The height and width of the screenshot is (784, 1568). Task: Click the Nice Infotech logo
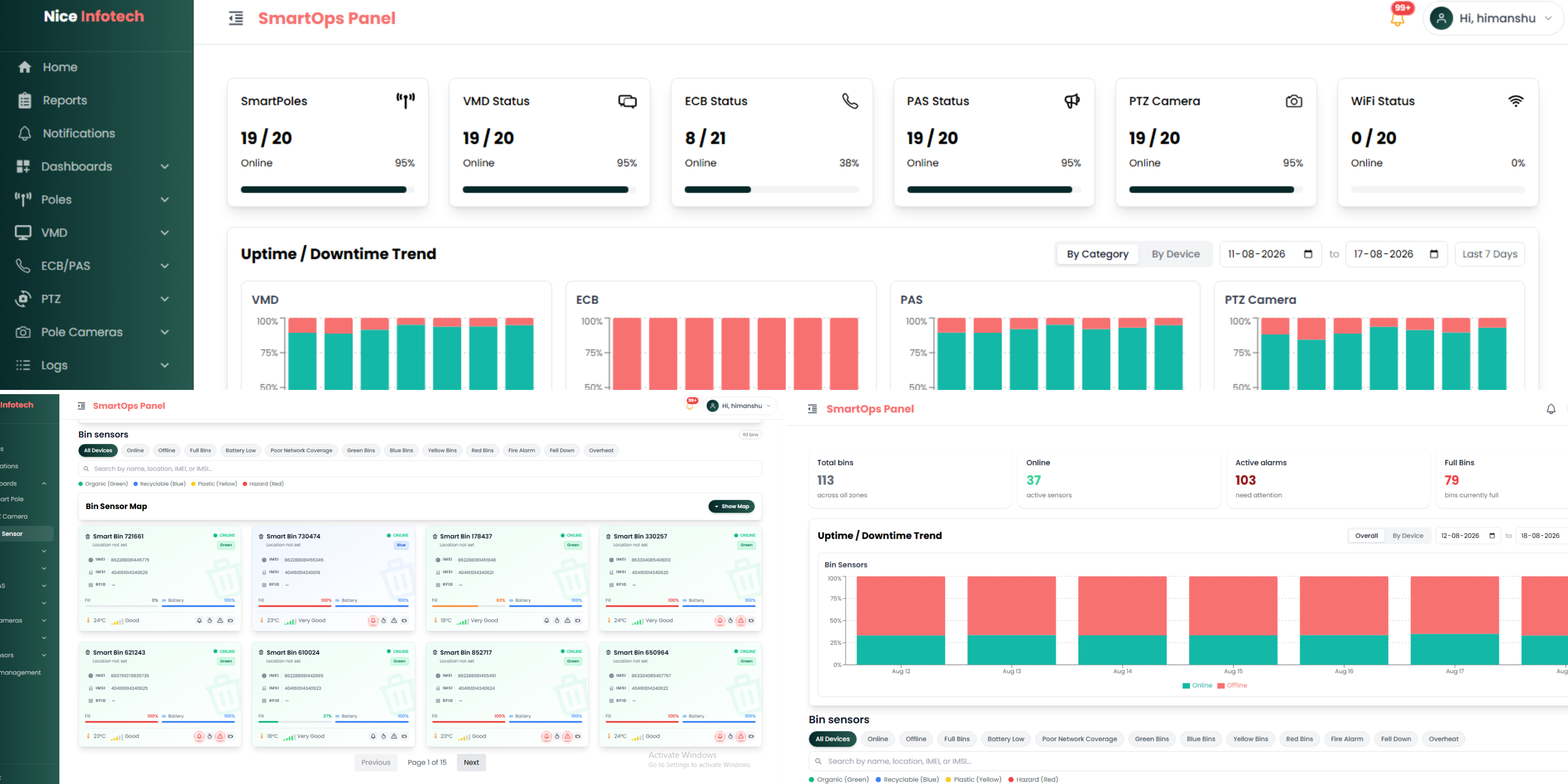tap(94, 17)
